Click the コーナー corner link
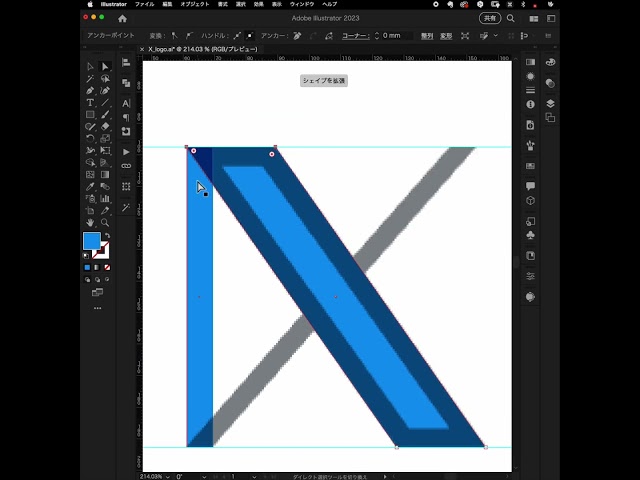Image resolution: width=640 pixels, height=480 pixels. (356, 36)
